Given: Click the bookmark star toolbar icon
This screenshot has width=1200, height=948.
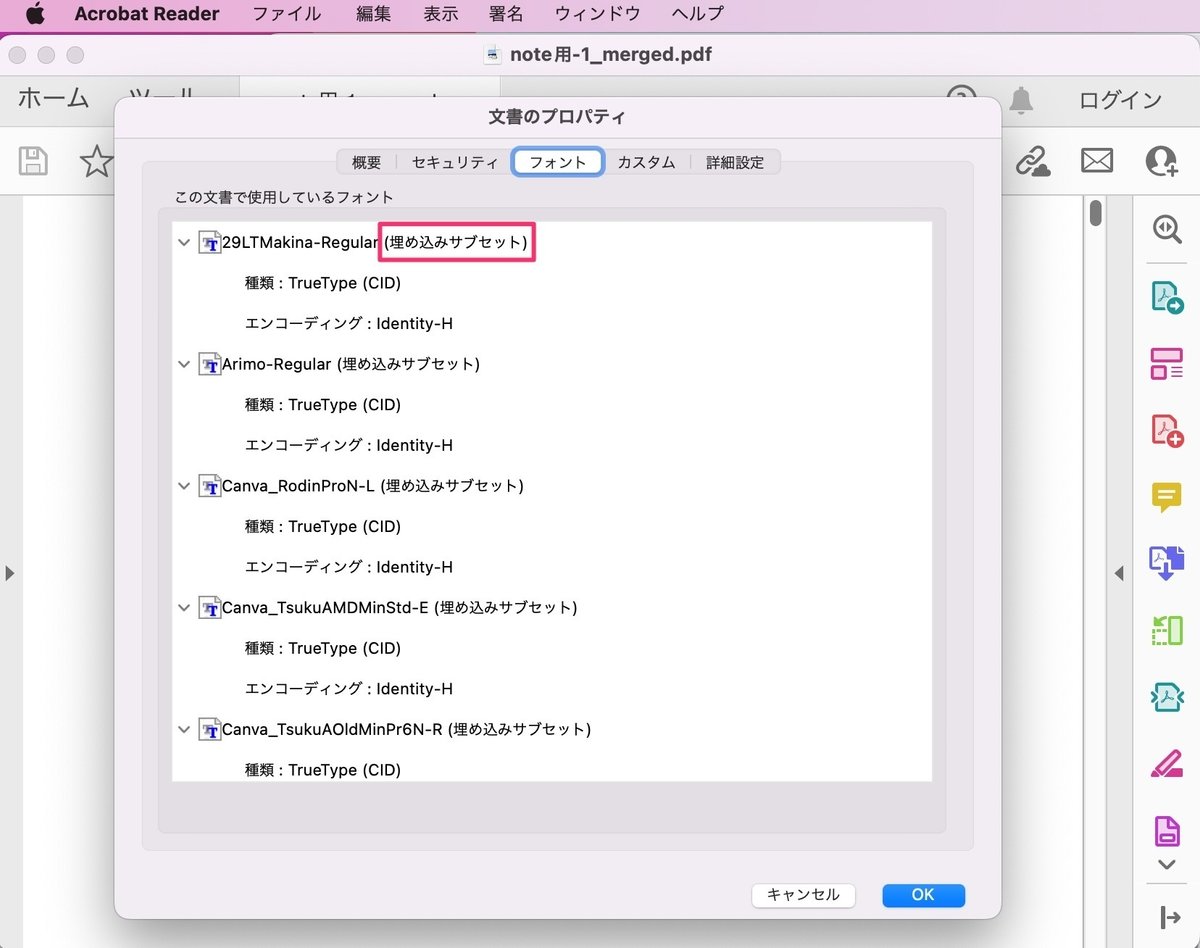Looking at the screenshot, I should (x=96, y=161).
